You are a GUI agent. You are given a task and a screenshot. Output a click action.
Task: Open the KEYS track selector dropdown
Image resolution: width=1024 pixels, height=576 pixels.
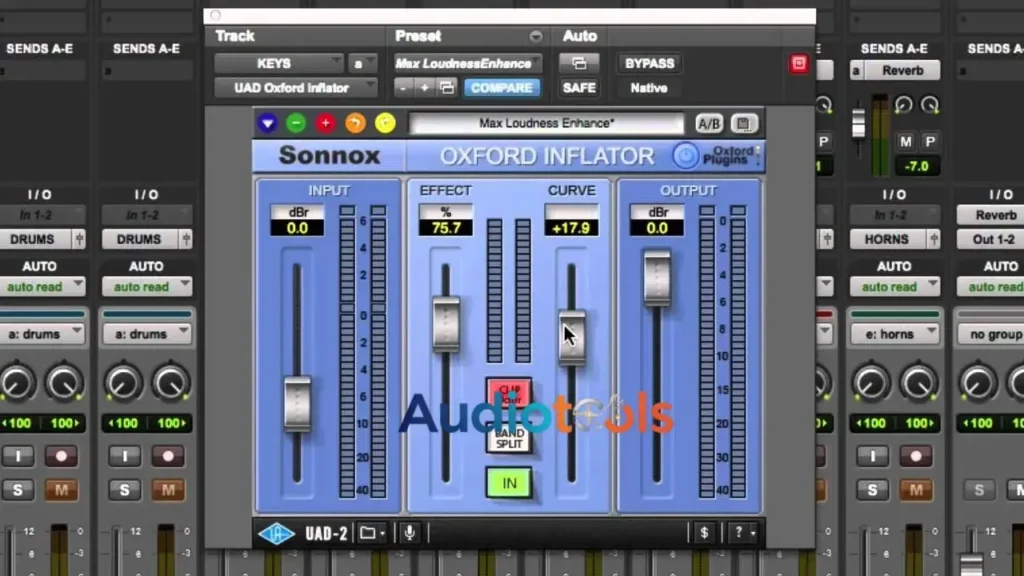(x=279, y=63)
